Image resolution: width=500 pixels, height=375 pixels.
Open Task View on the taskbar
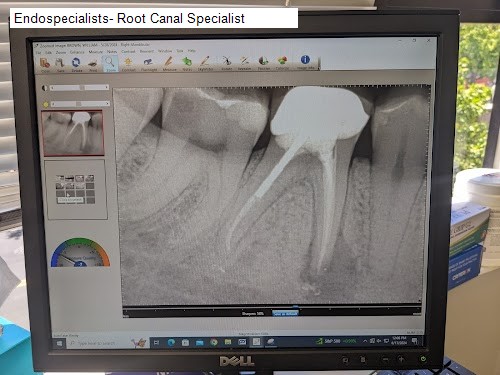point(156,342)
